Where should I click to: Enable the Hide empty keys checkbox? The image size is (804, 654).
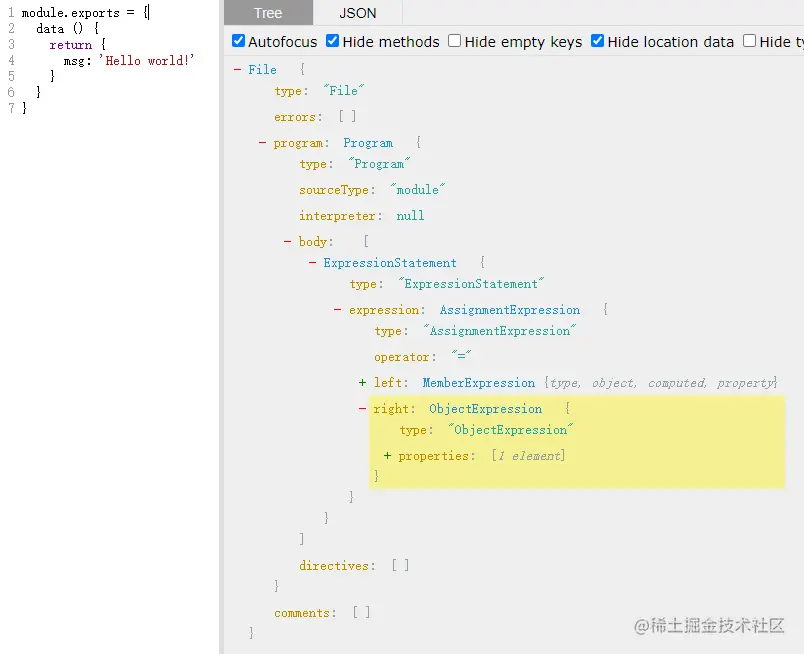tap(454, 41)
